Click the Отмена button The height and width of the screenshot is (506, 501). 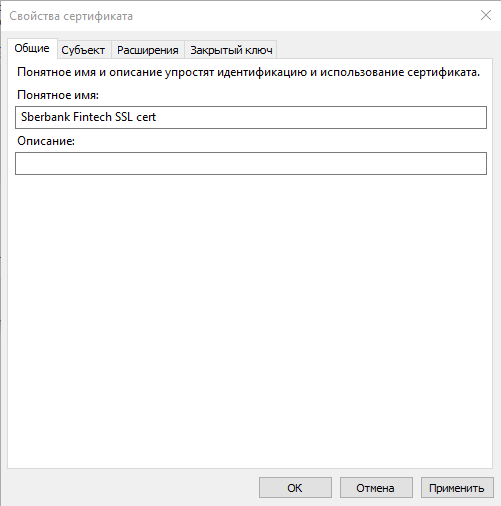click(376, 488)
